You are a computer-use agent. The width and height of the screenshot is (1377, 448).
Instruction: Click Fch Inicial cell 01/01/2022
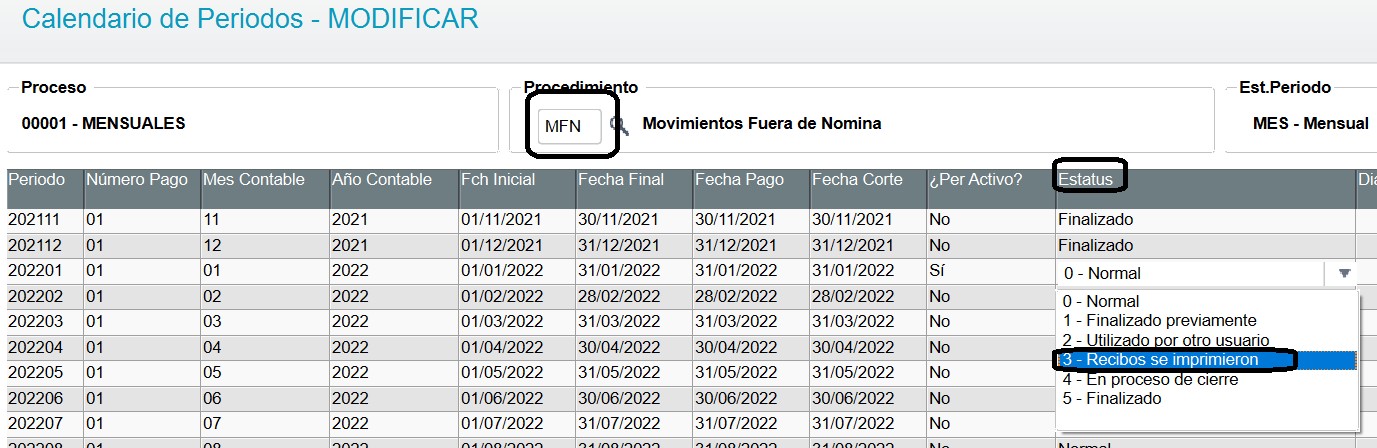click(517, 271)
